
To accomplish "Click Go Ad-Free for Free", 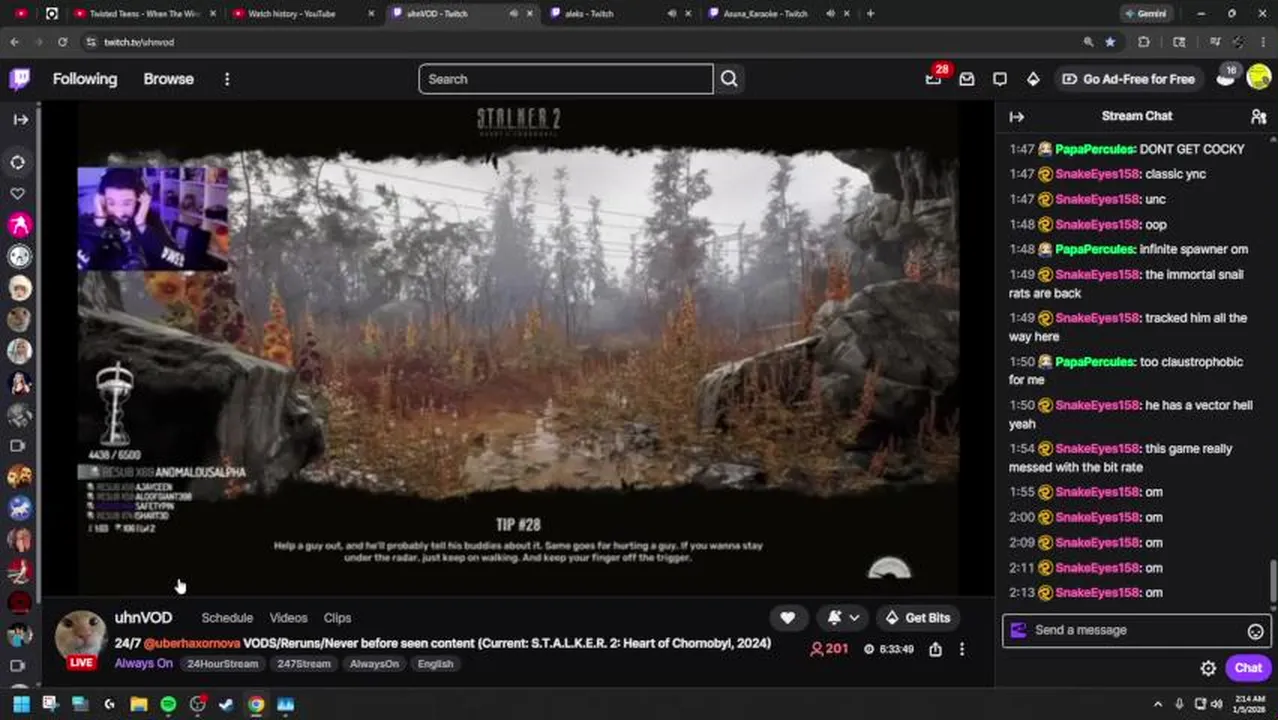I will (1129, 79).
